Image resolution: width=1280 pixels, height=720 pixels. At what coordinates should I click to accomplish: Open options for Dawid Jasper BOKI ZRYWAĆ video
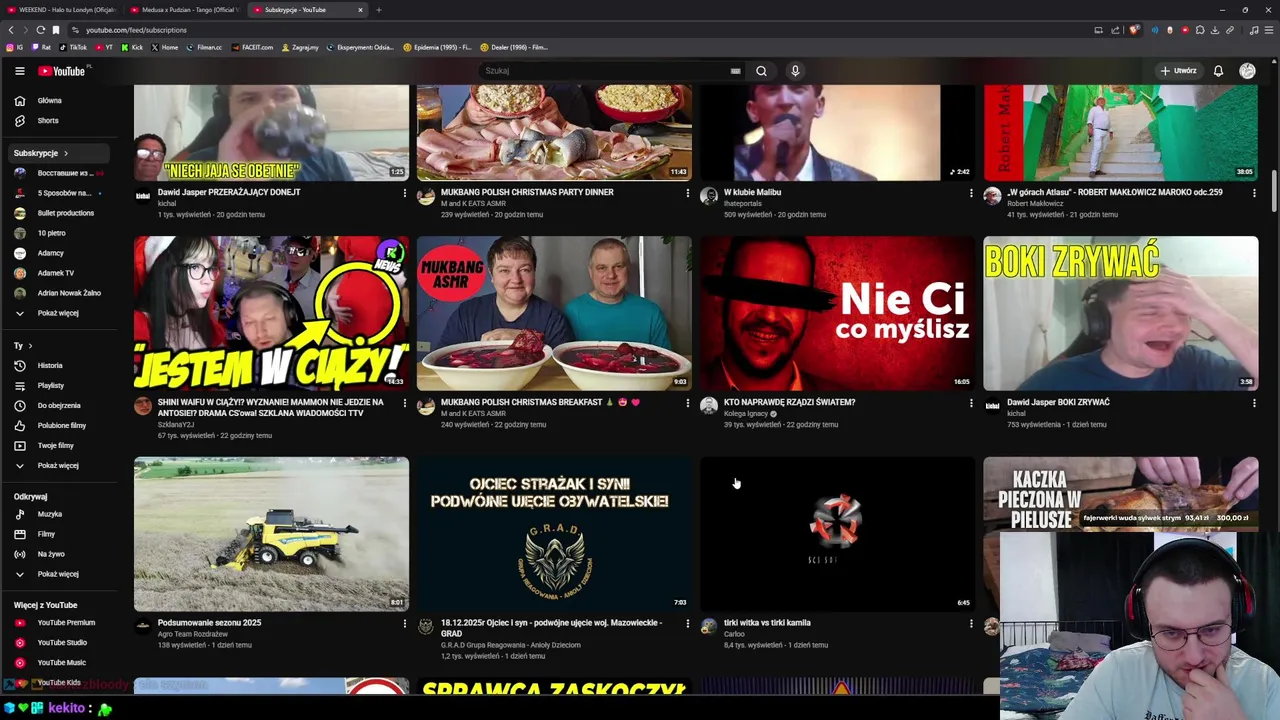coord(1254,403)
